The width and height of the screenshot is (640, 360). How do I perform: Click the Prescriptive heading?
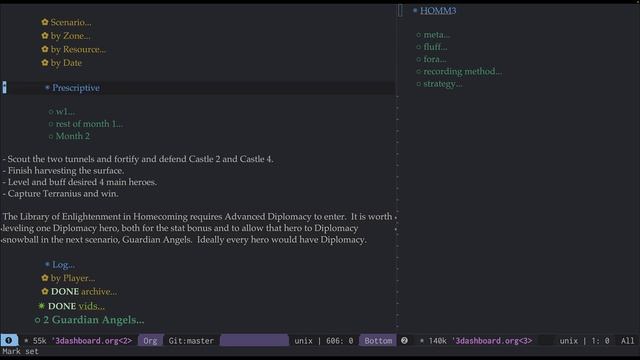click(76, 88)
